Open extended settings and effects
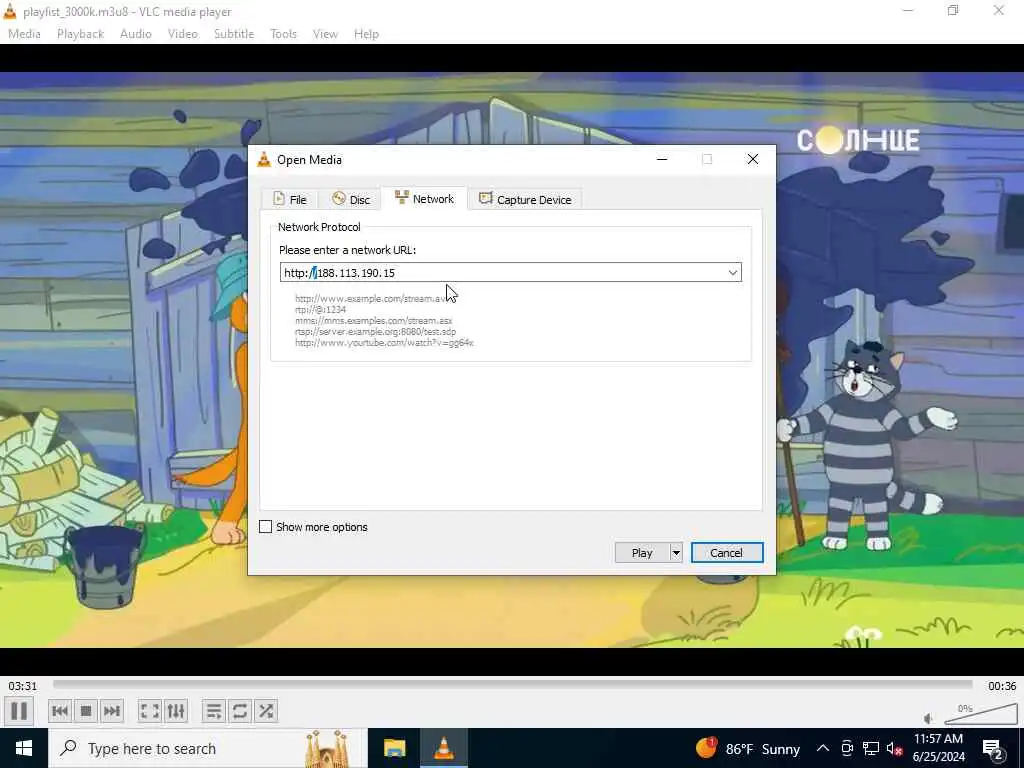Viewport: 1024px width, 768px height. point(176,711)
